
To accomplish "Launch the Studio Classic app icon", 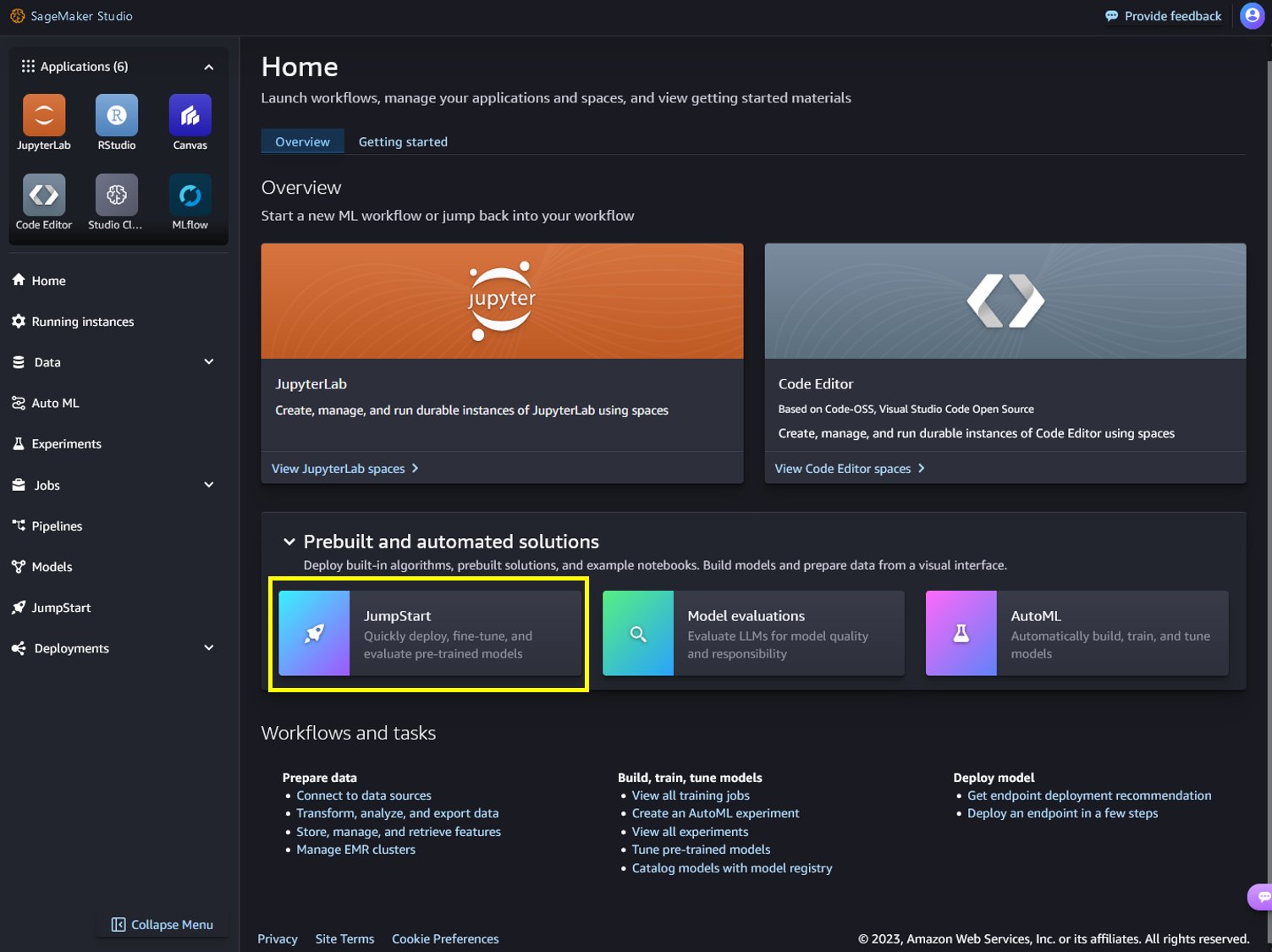I will (117, 195).
